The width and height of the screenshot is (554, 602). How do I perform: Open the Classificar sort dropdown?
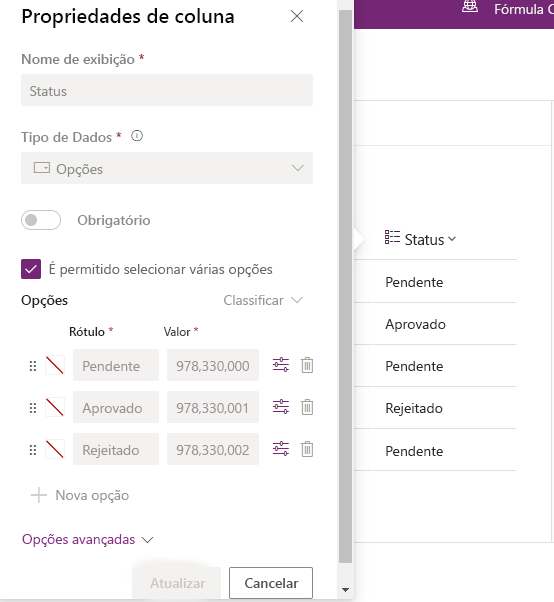pos(263,300)
